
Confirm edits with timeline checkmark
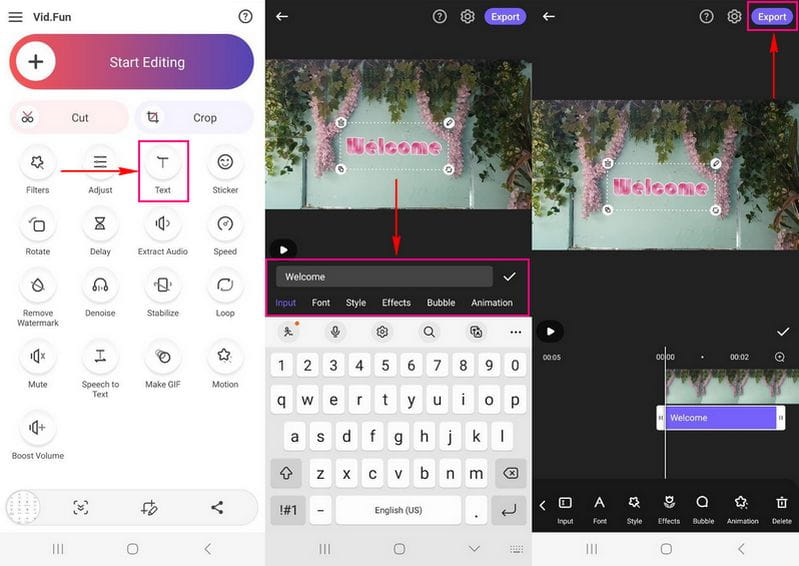[783, 332]
